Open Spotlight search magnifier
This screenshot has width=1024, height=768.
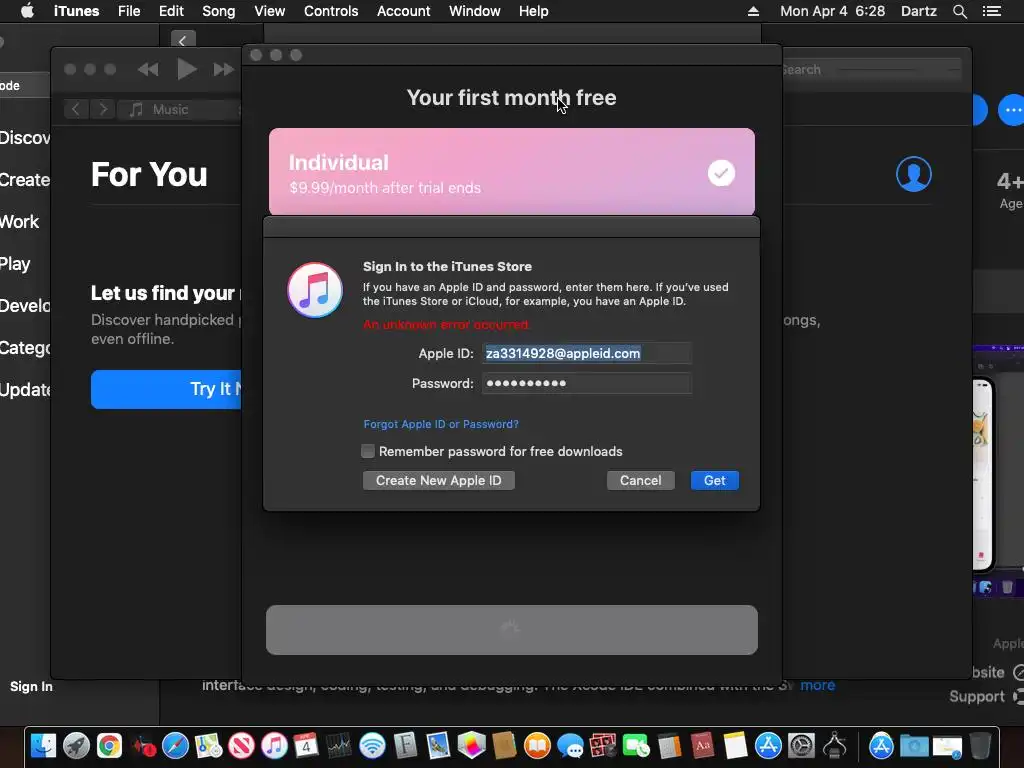[959, 11]
